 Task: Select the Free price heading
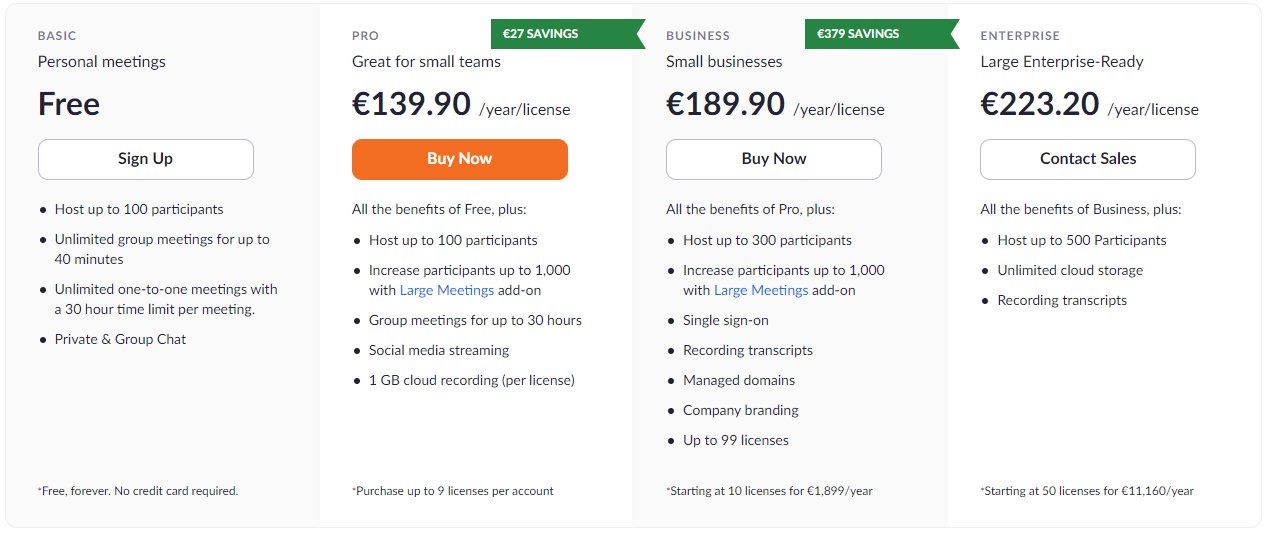click(x=69, y=104)
